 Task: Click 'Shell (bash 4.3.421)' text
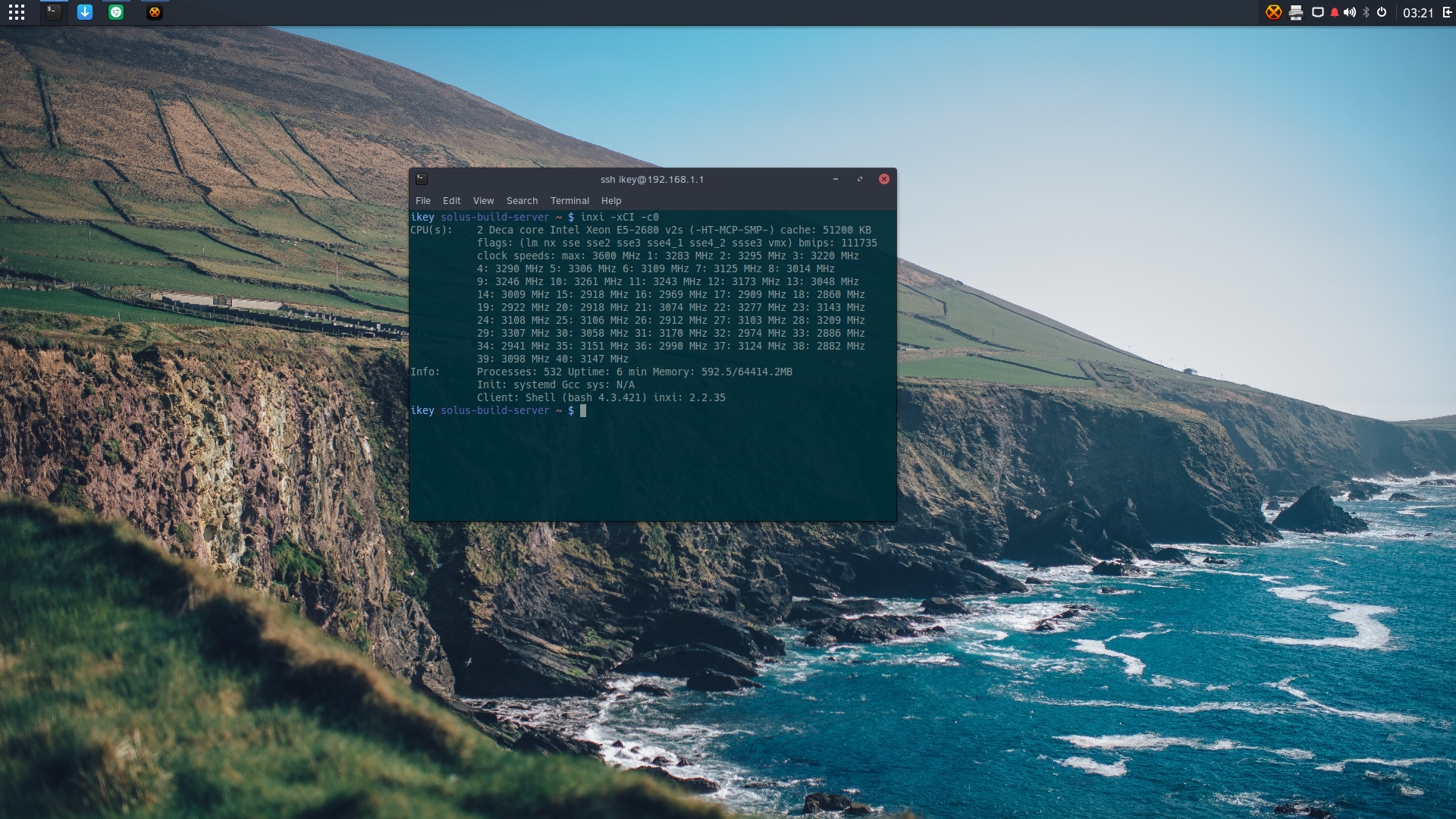tap(586, 397)
